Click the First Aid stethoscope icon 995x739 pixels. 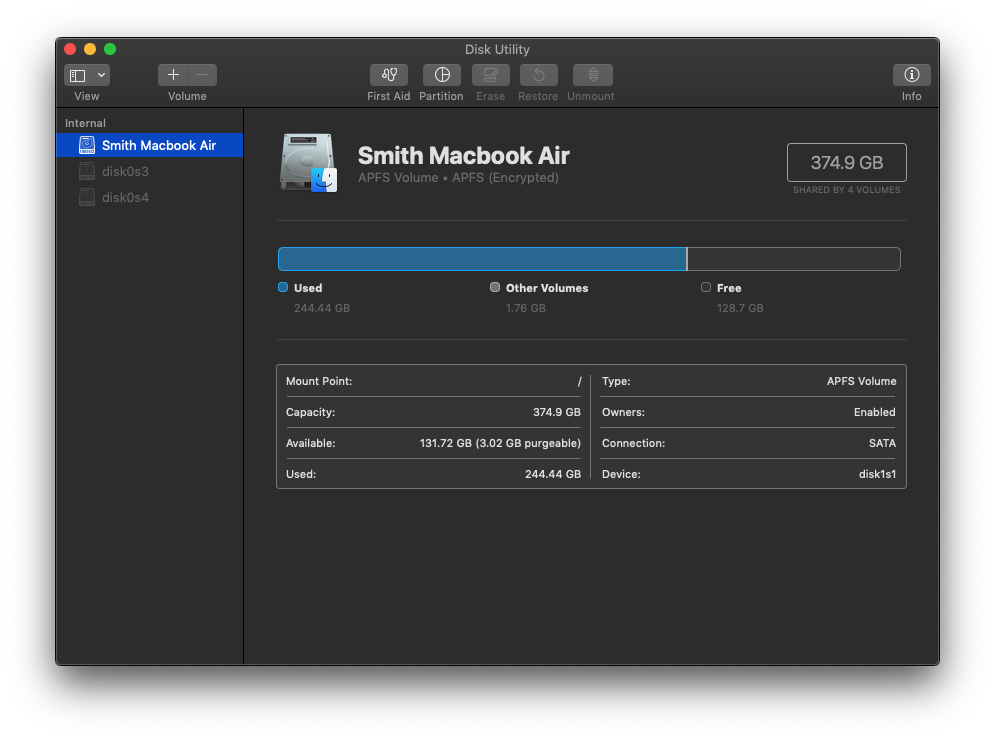389,75
